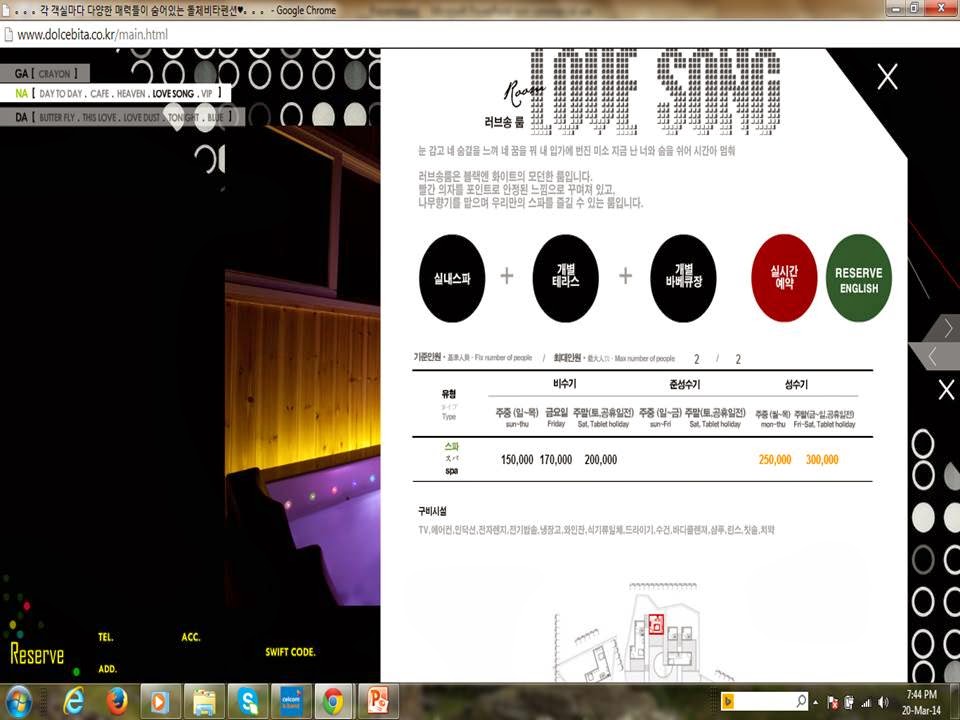Launch Skype from the taskbar
The image size is (960, 720).
[x=247, y=700]
